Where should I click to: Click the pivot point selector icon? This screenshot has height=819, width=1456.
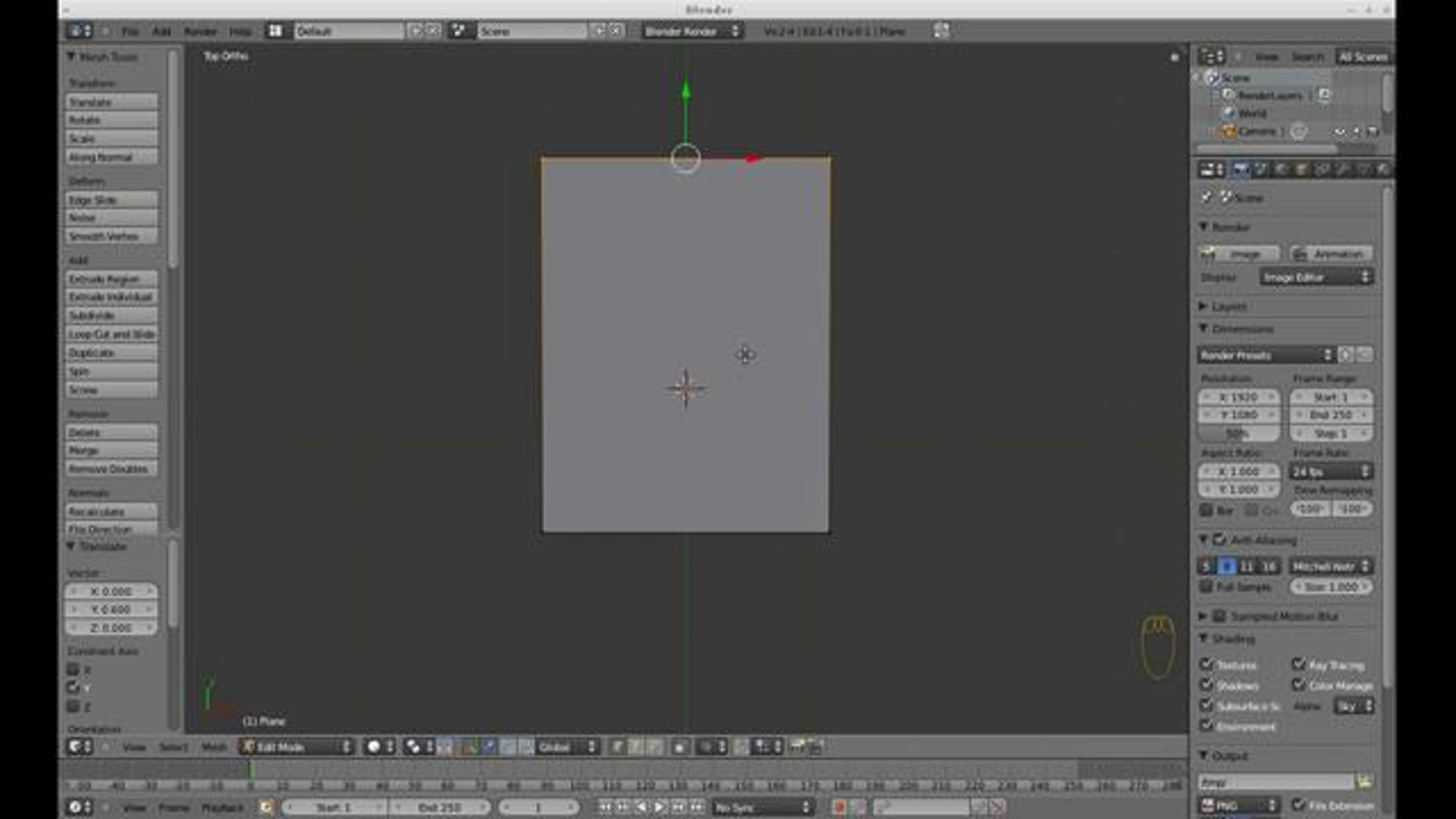(x=413, y=747)
